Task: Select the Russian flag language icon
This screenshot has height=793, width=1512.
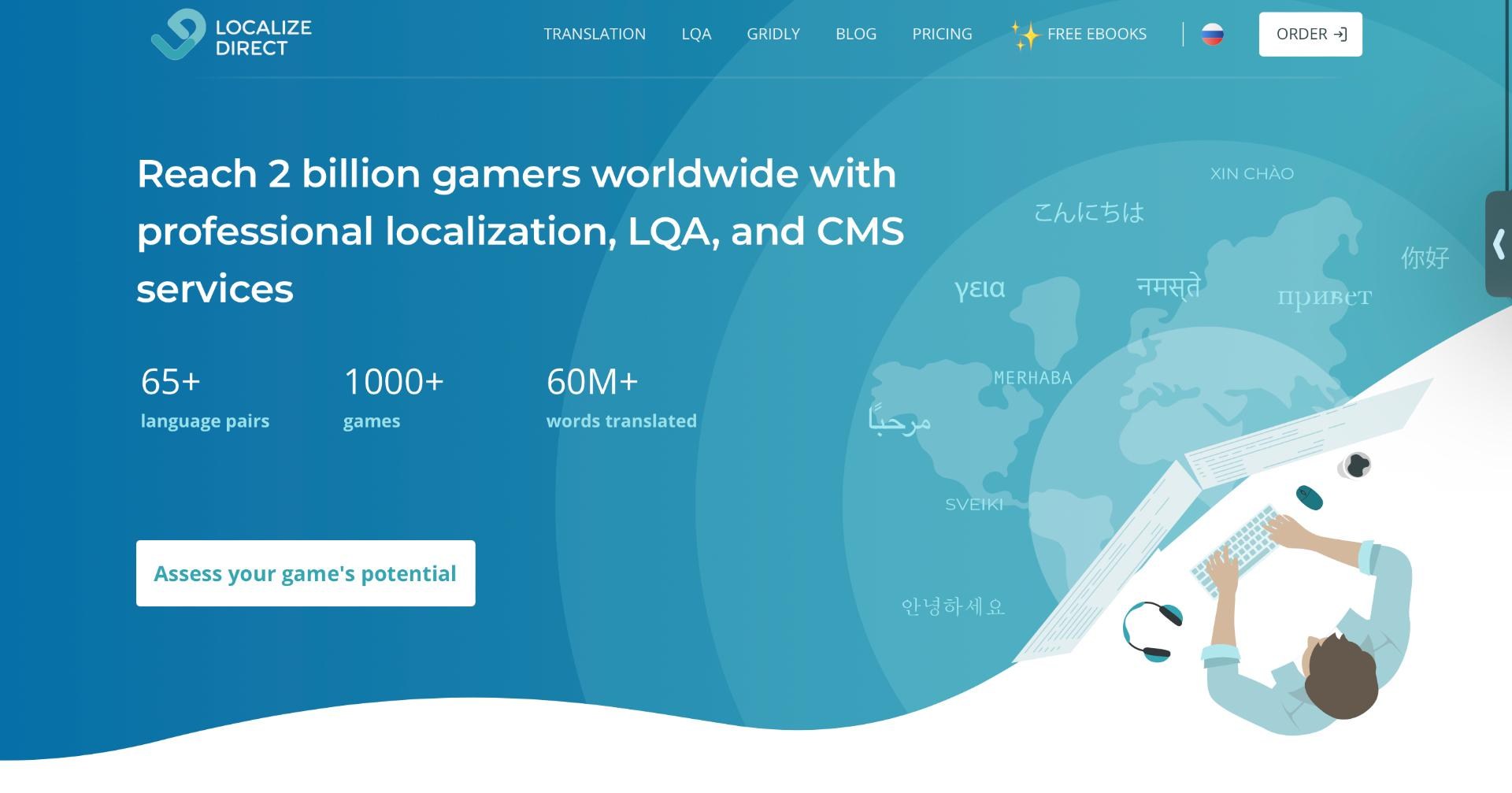Action: pyautogui.click(x=1213, y=34)
